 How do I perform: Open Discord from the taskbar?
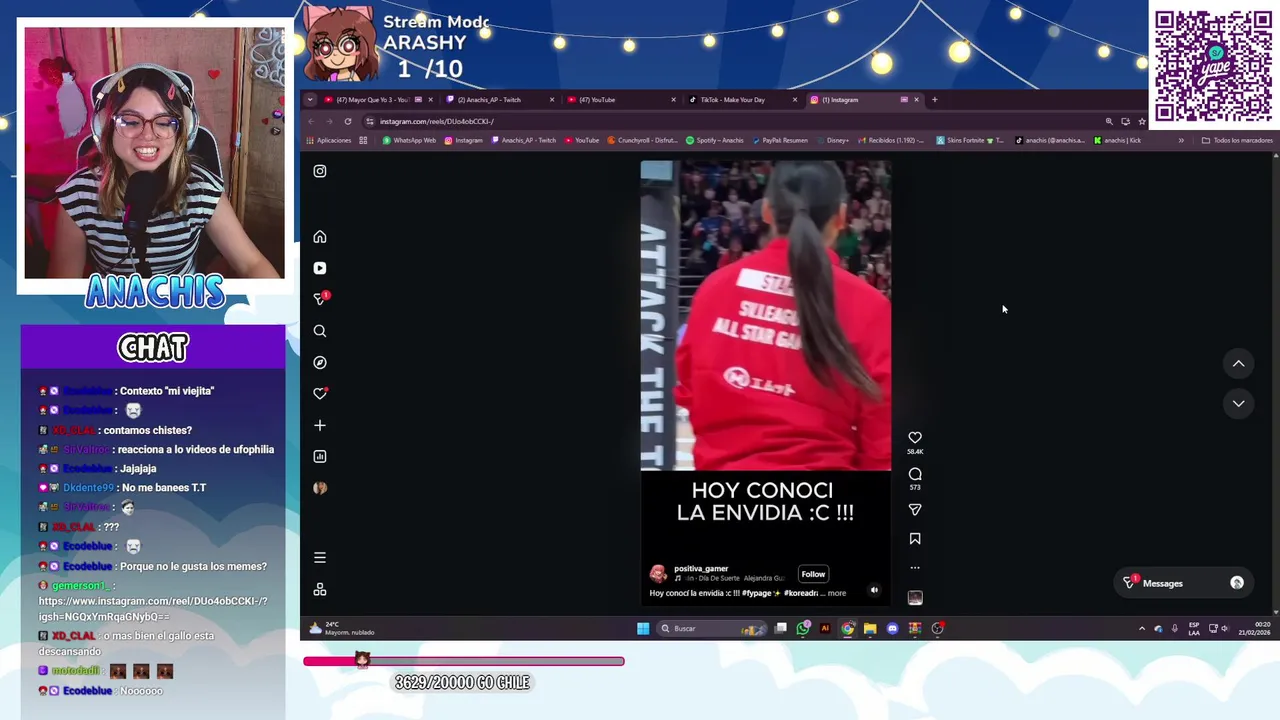click(x=892, y=629)
